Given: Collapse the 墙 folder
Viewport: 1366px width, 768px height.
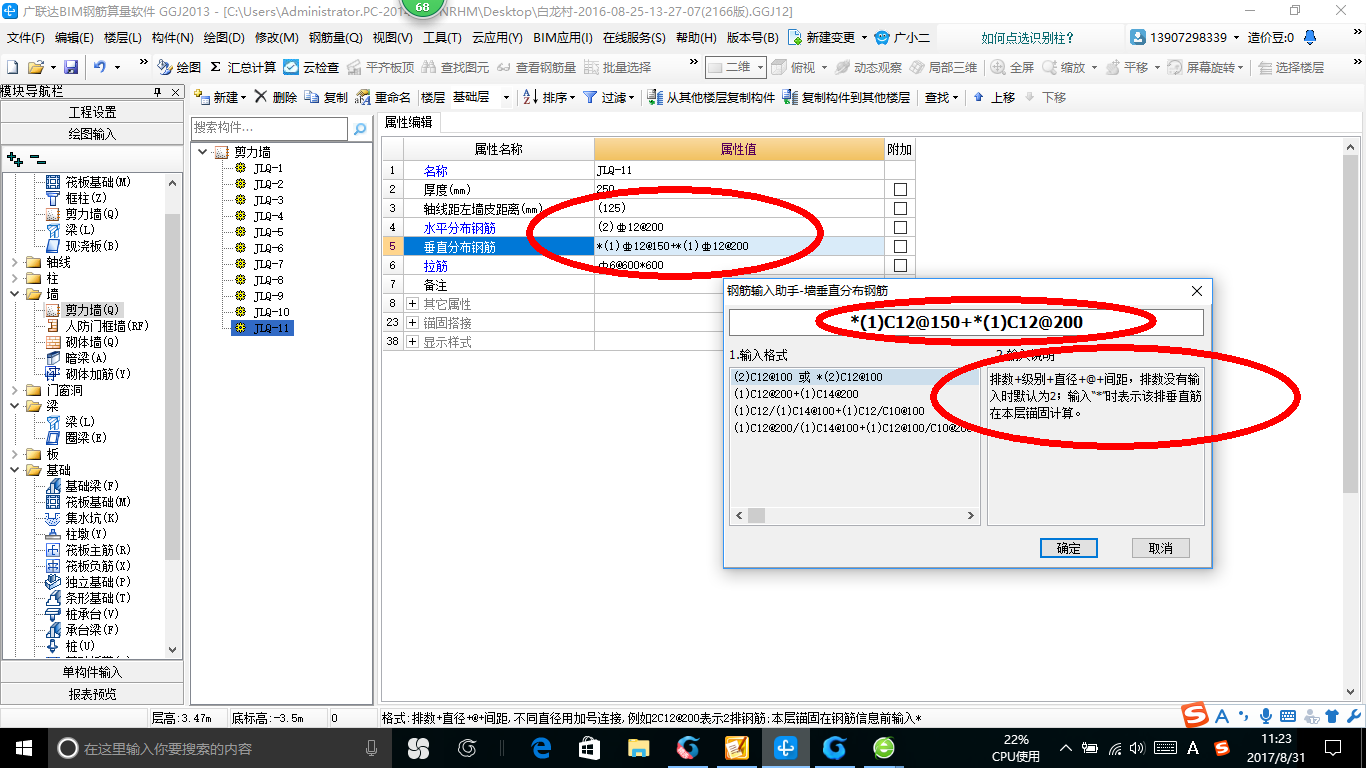Looking at the screenshot, I should pos(13,294).
